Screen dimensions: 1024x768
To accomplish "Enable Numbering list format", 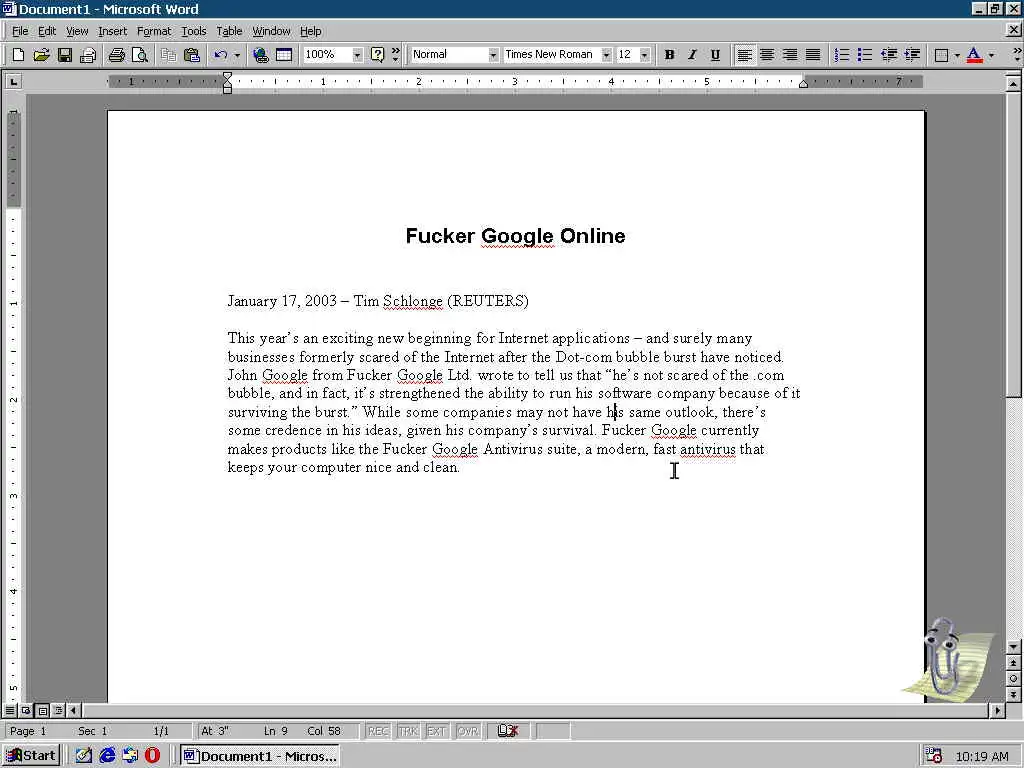I will tap(842, 55).
